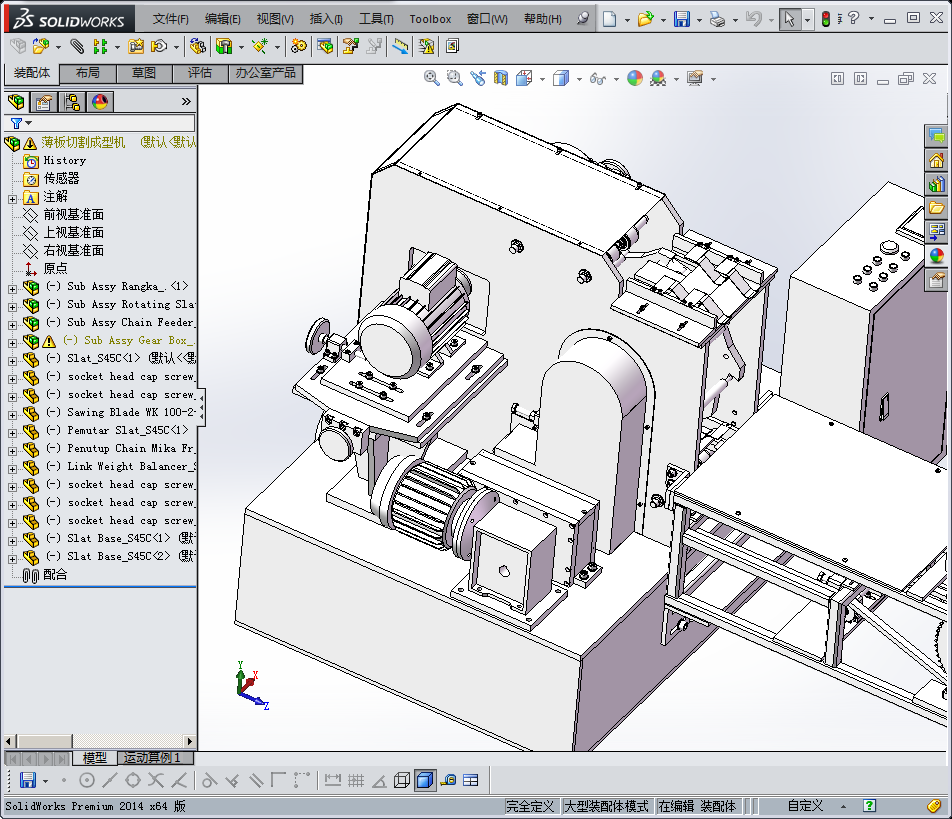The height and width of the screenshot is (819, 952).
Task: Click the feature tree filter input field
Action: [110, 123]
